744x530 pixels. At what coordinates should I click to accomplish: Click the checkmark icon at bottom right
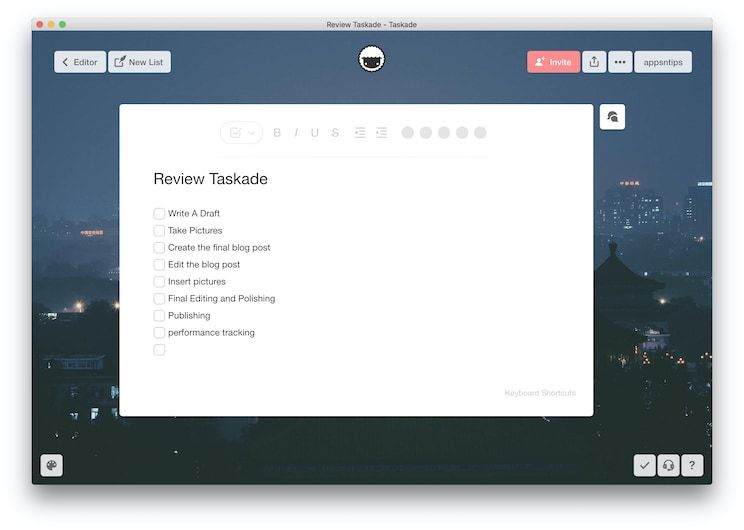pos(644,465)
